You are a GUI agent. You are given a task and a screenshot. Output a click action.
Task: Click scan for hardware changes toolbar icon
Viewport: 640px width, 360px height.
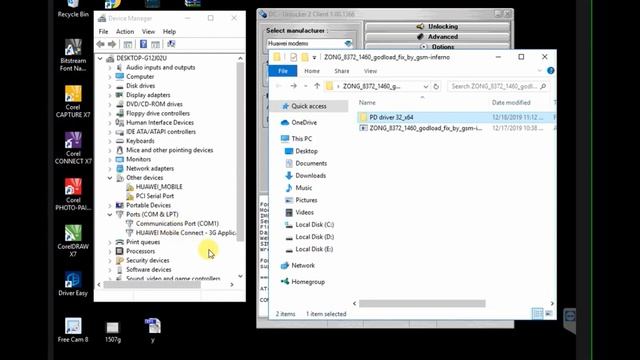(x=171, y=44)
